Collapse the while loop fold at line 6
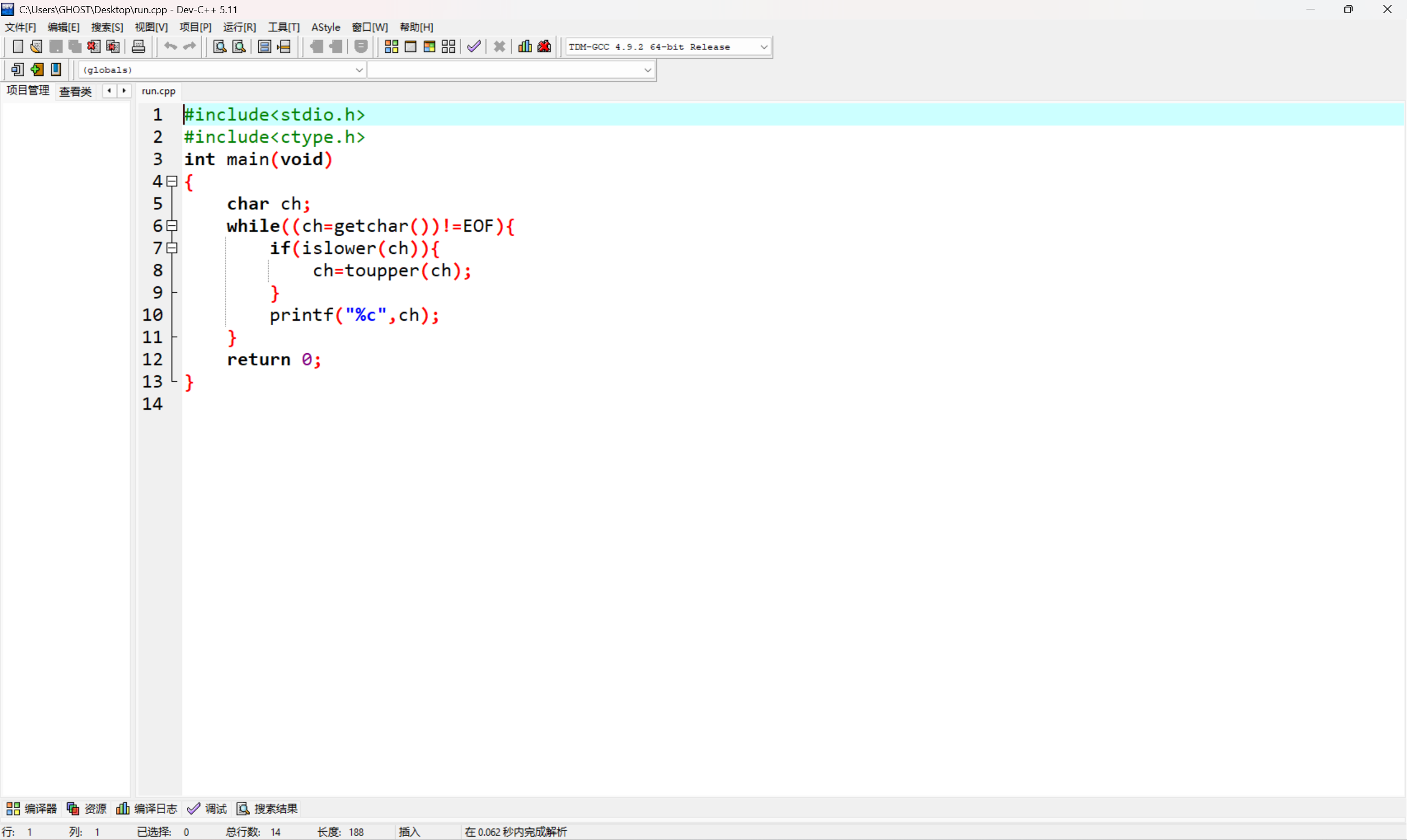 [172, 226]
